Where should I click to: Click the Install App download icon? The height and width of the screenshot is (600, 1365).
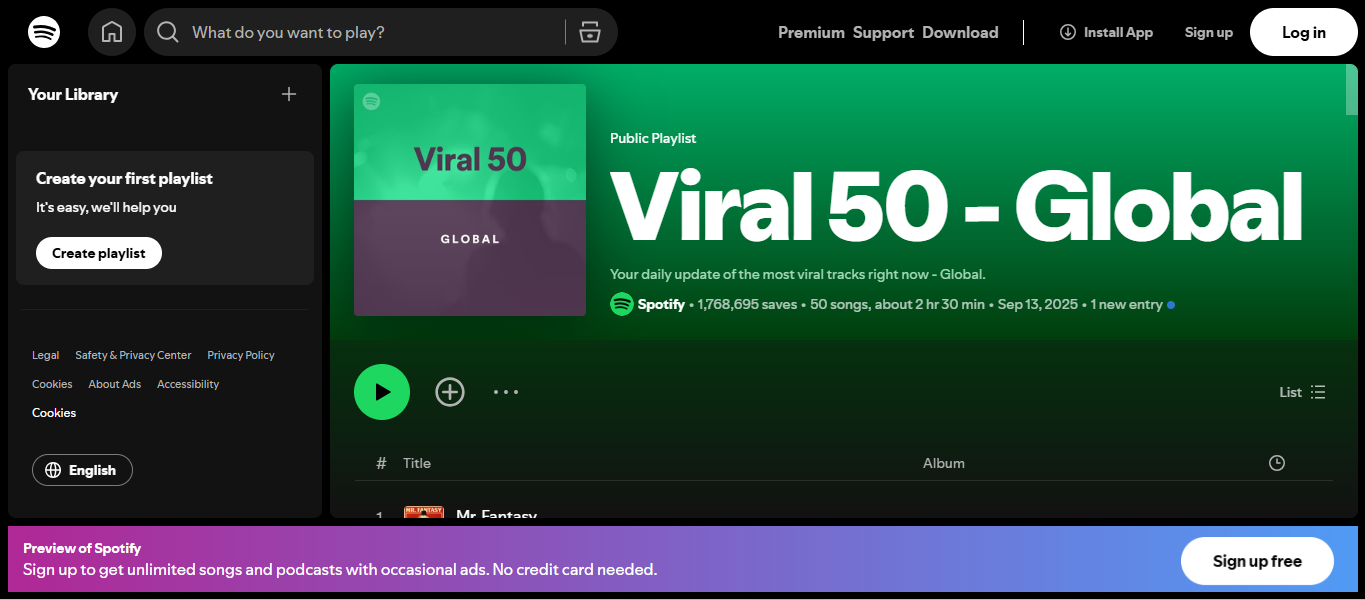coord(1065,31)
